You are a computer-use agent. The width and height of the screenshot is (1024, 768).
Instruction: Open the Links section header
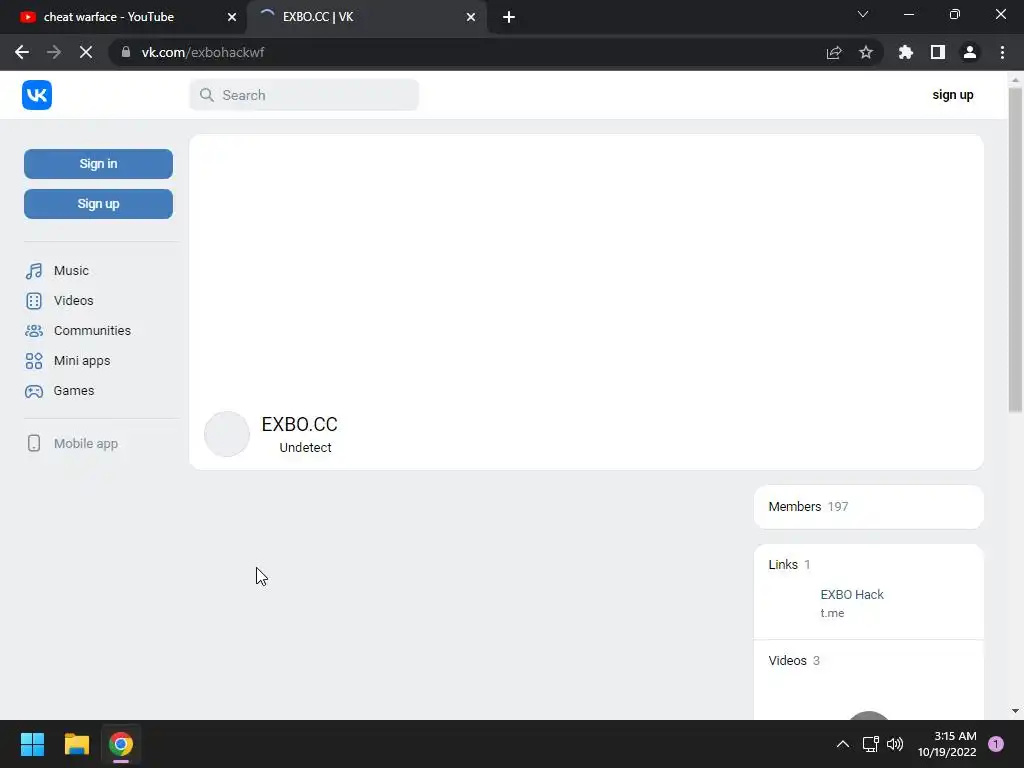click(790, 564)
